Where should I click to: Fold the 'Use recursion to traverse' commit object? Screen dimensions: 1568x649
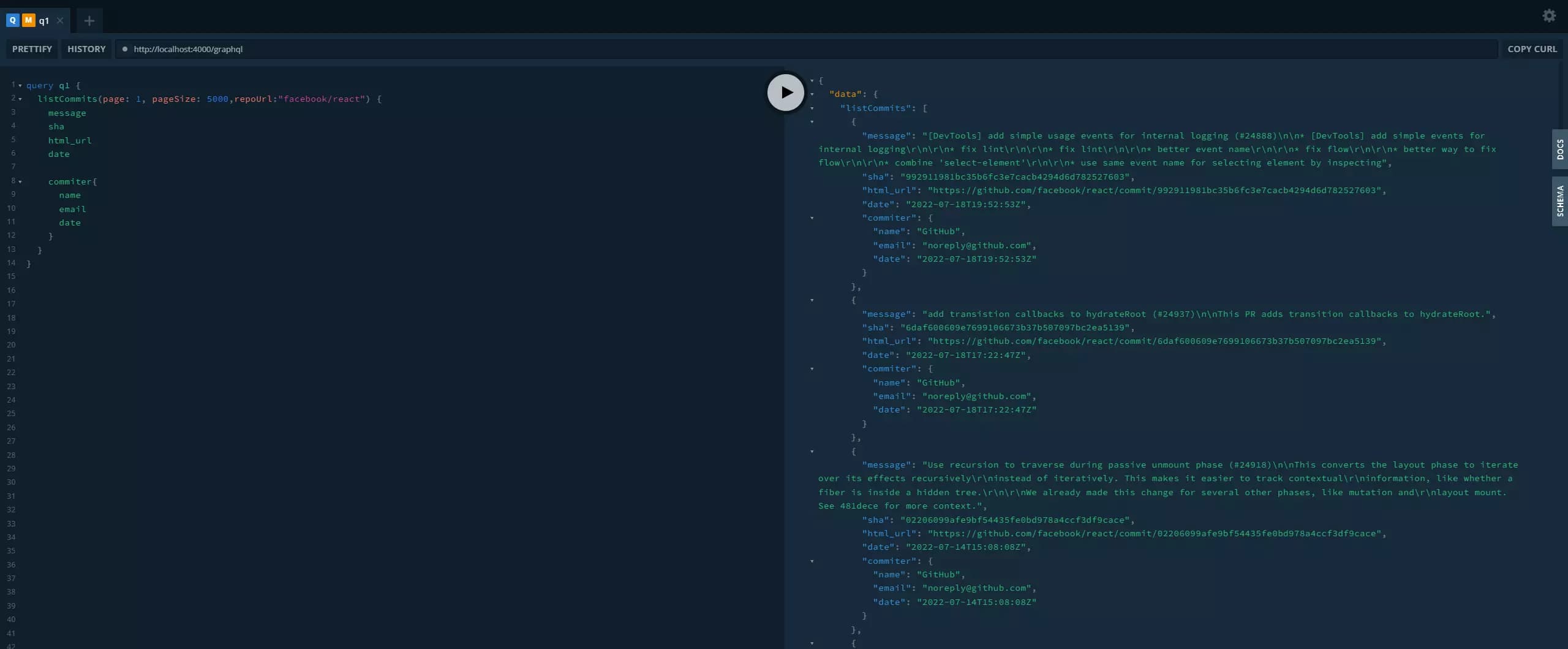point(812,452)
